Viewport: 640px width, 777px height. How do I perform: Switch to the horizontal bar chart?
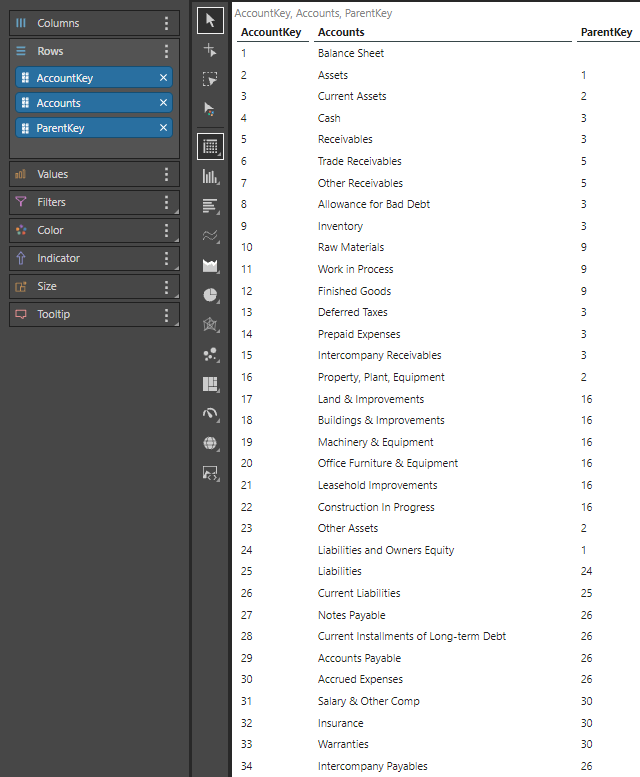210,206
